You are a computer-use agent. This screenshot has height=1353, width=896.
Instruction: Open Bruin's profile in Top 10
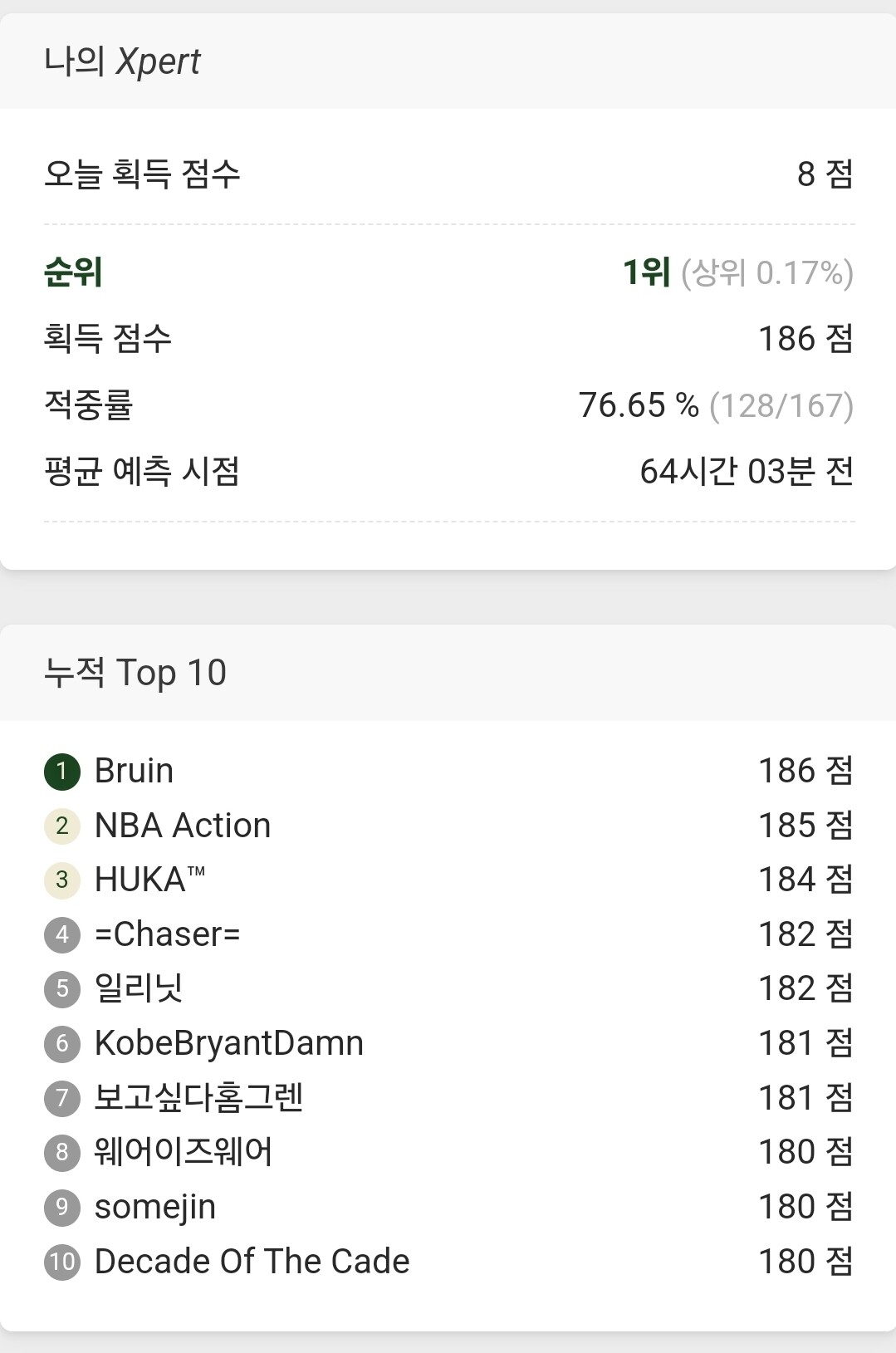(x=134, y=771)
